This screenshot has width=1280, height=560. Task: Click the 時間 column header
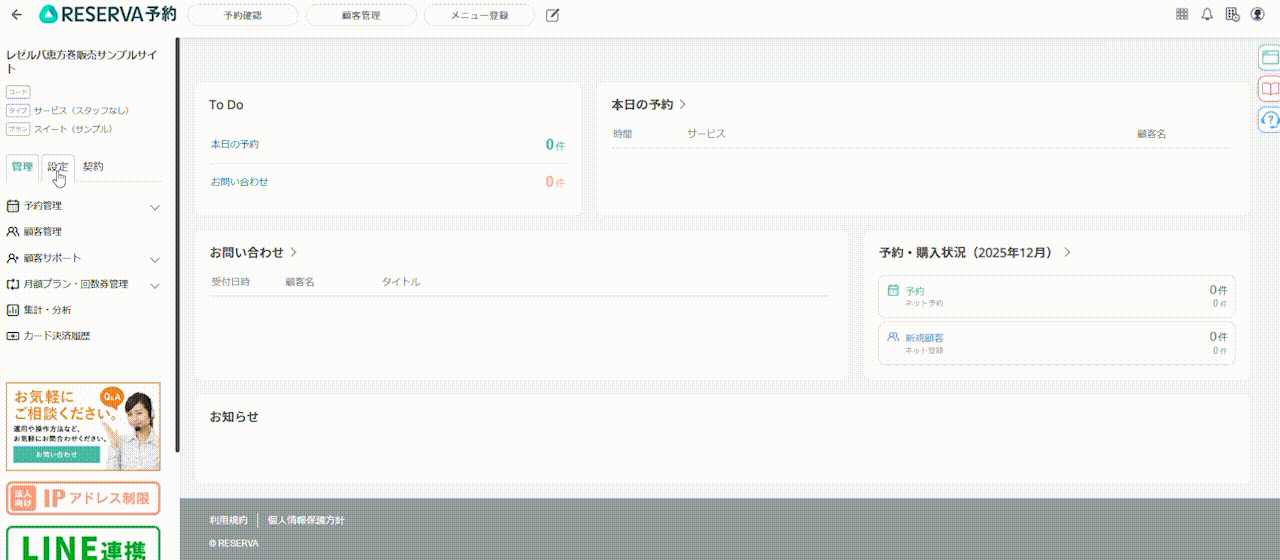point(622,134)
